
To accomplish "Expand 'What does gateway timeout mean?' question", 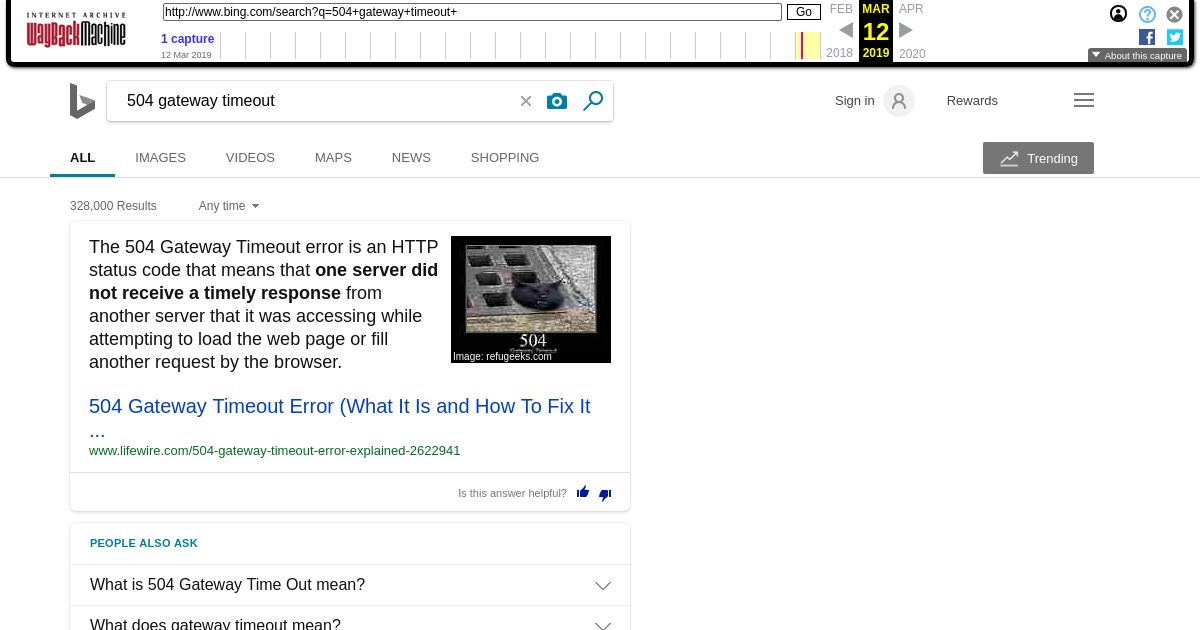I will [x=350, y=619].
